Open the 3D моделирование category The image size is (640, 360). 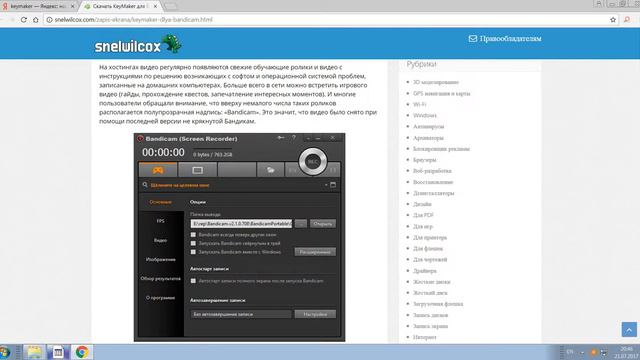click(x=436, y=82)
